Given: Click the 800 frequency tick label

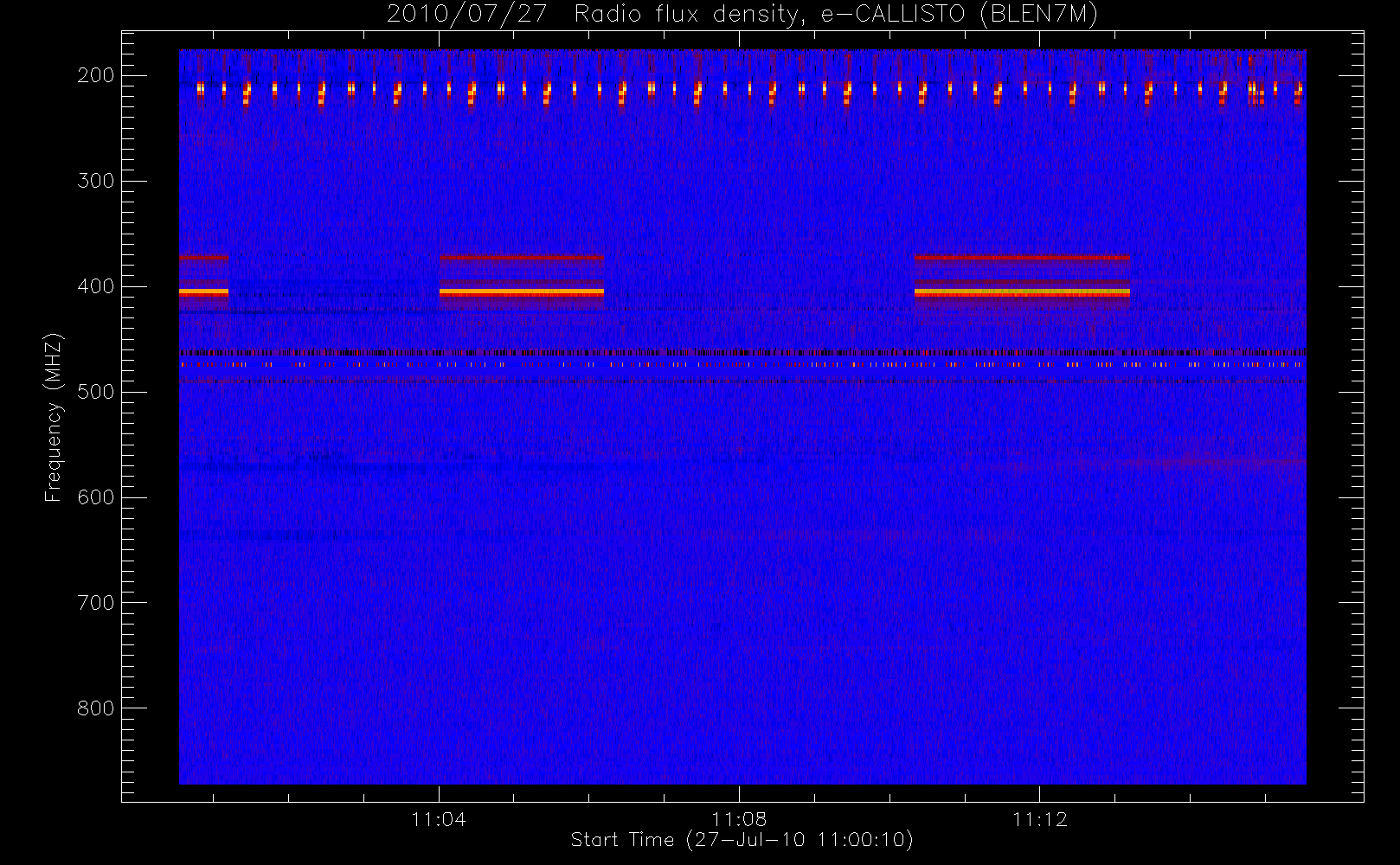Looking at the screenshot, I should point(96,708).
